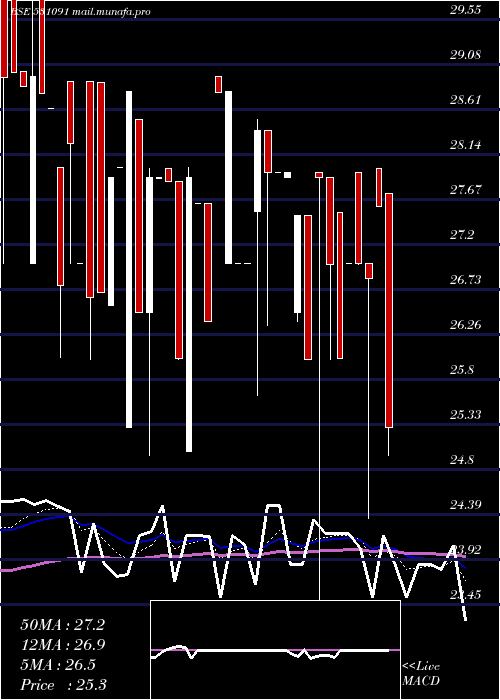Click the last large red candlestick
The image size is (500, 700).
(x=389, y=311)
